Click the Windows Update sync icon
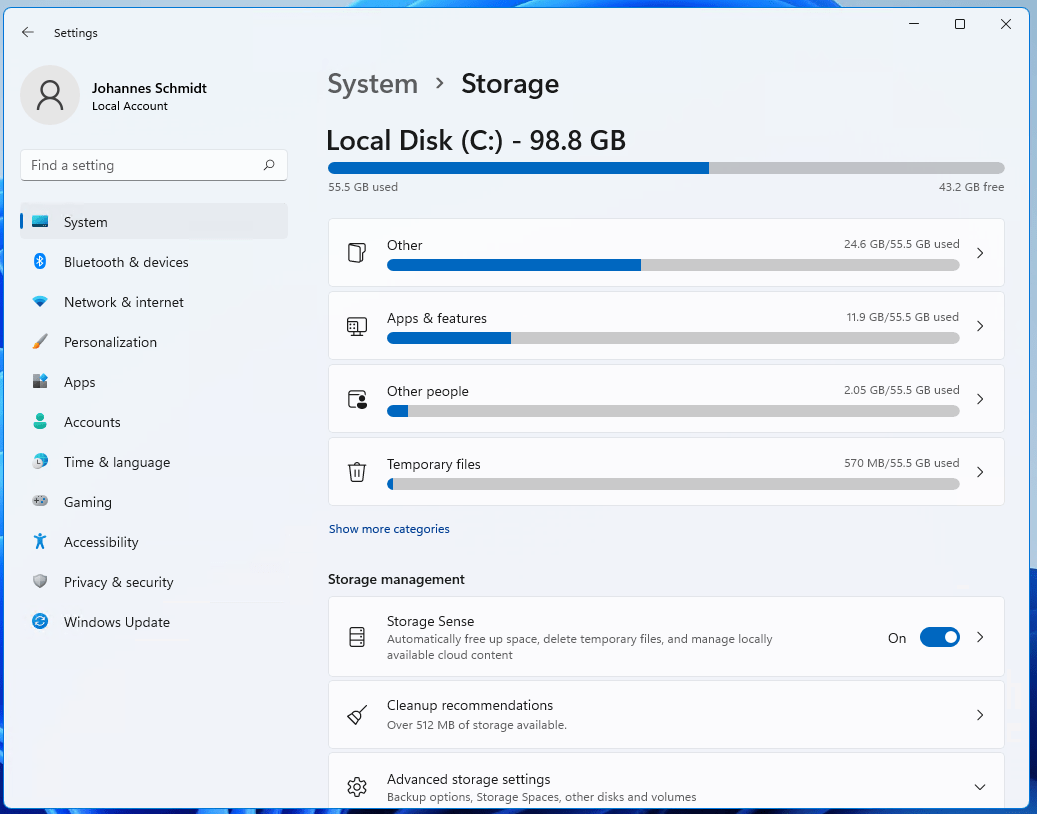The height and width of the screenshot is (814, 1037). click(40, 622)
